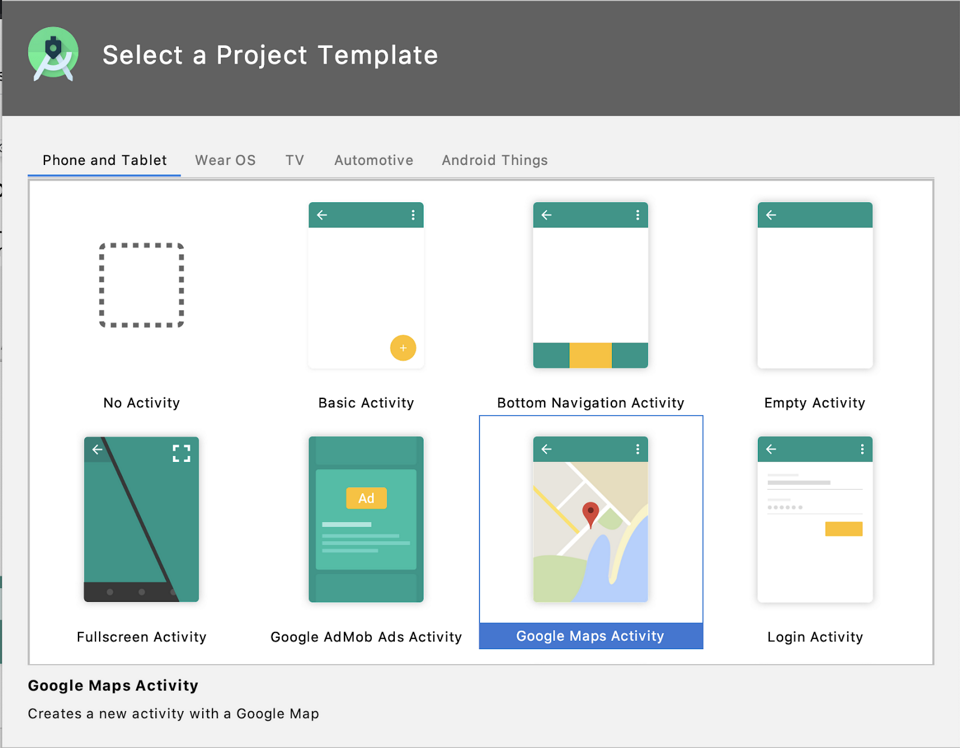
Task: Pick the Bottom Navigation Activity label
Action: (590, 403)
